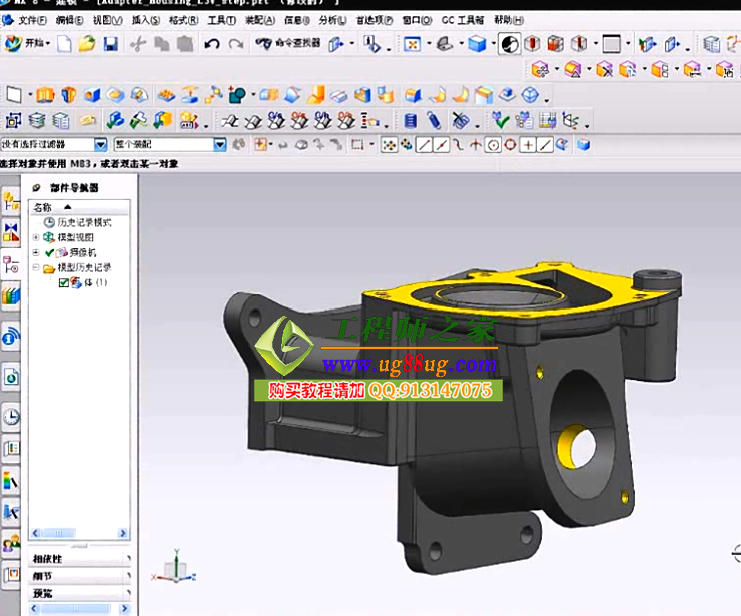The height and width of the screenshot is (616, 741).
Task: Click the Open folder icon in toolbar
Action: 87,44
